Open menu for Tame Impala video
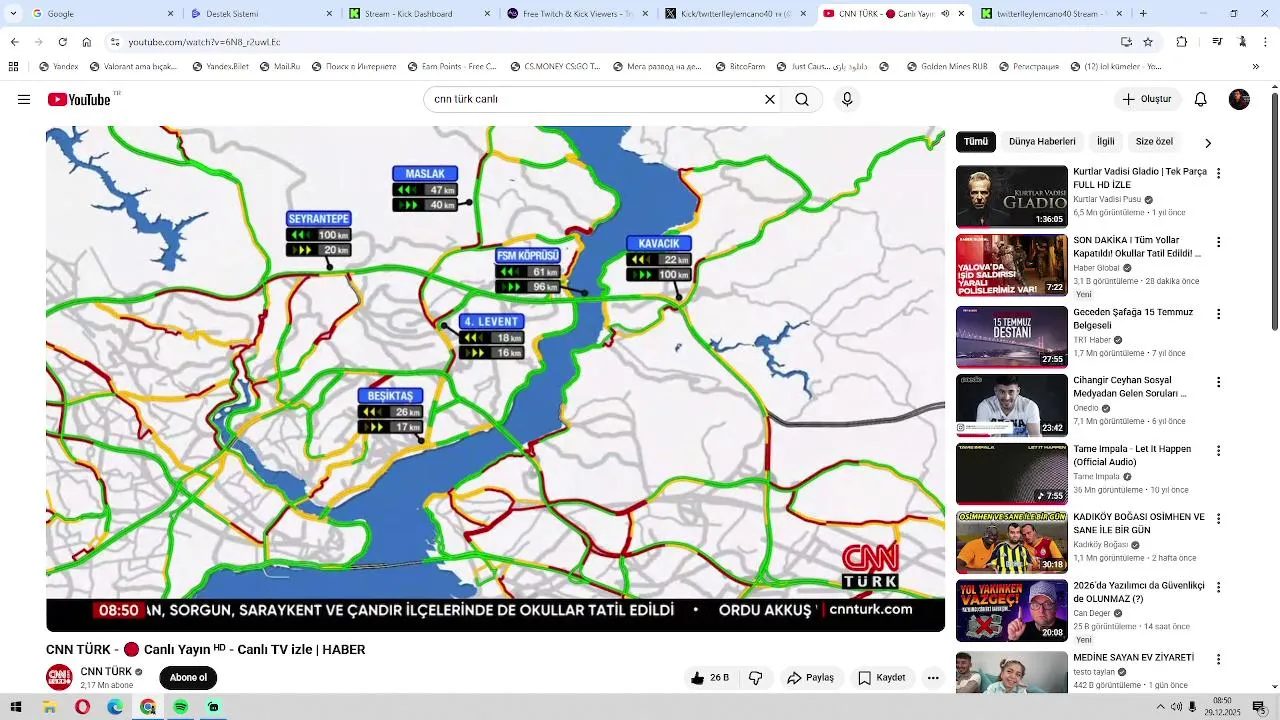 point(1218,450)
